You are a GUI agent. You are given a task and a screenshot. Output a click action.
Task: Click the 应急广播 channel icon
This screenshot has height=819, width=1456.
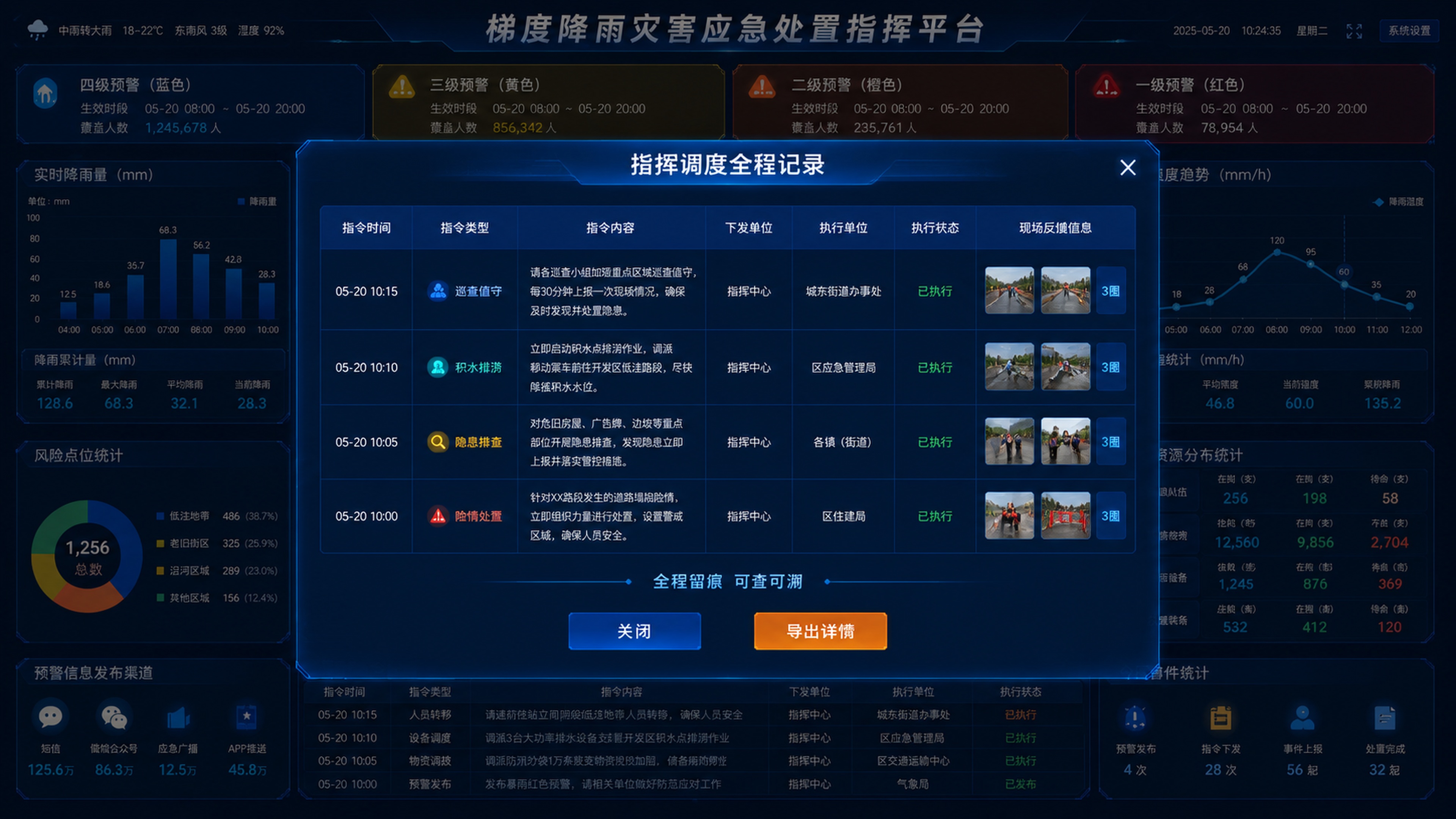pyautogui.click(x=178, y=718)
